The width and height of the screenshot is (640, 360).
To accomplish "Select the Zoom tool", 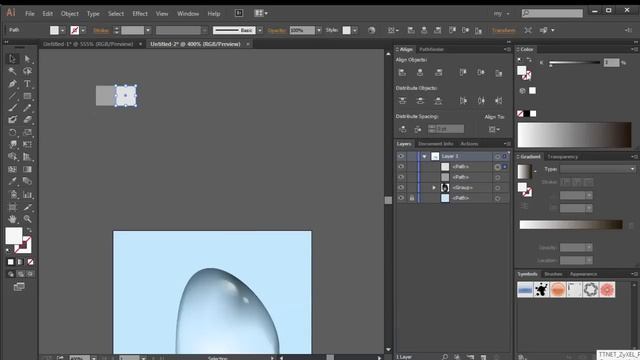I will [27, 219].
